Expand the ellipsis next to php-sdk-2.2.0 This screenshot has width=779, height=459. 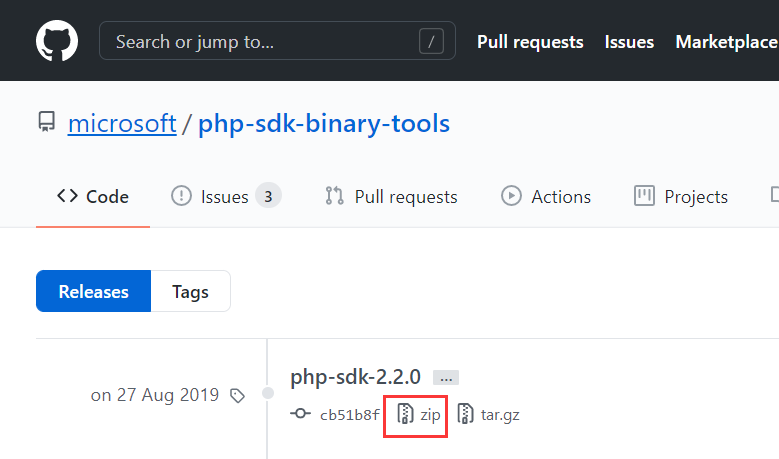[446, 378]
